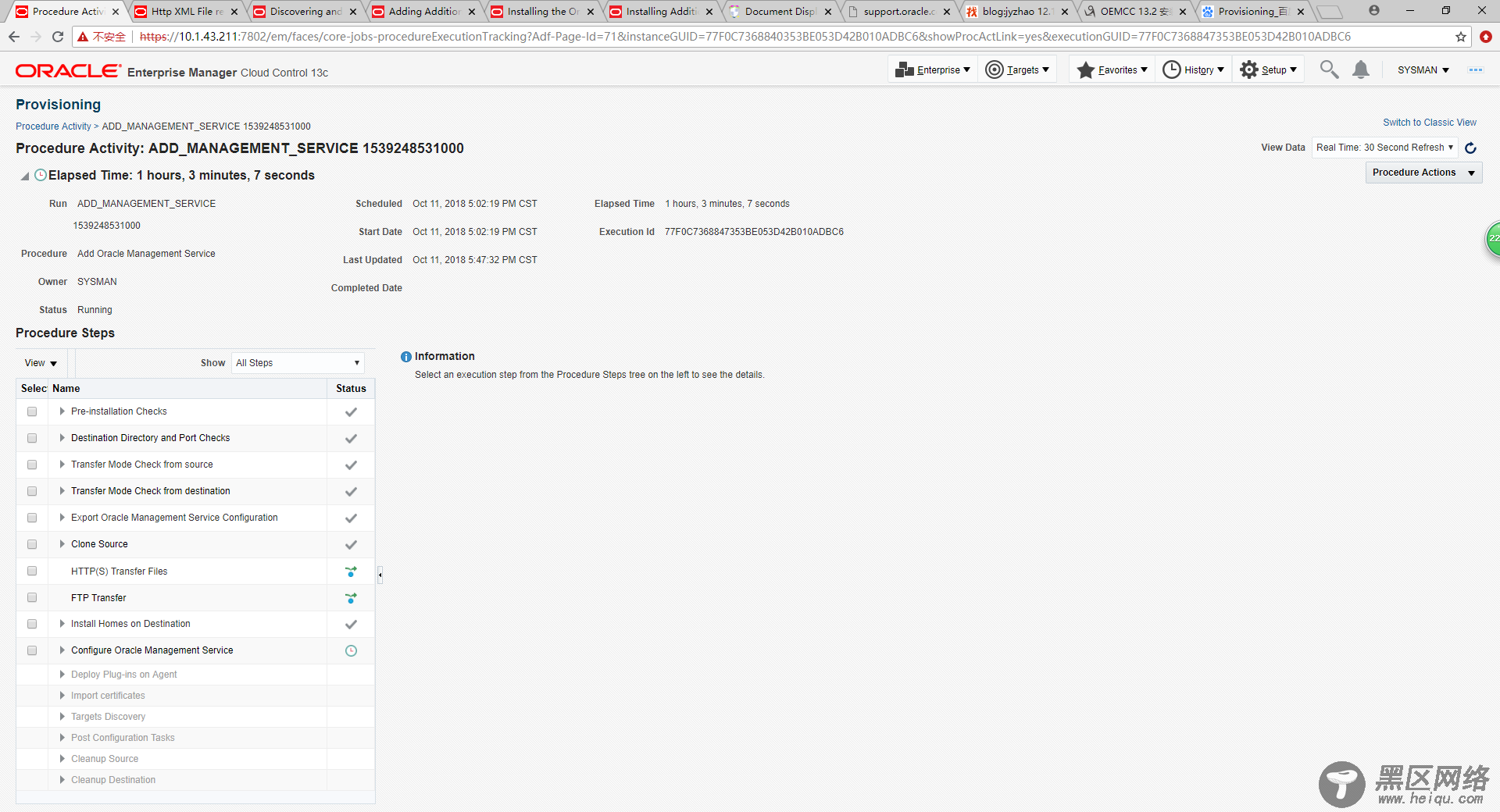The height and width of the screenshot is (812, 1500).
Task: Follow the Procedure Activity breadcrumb link
Action: pyautogui.click(x=53, y=126)
